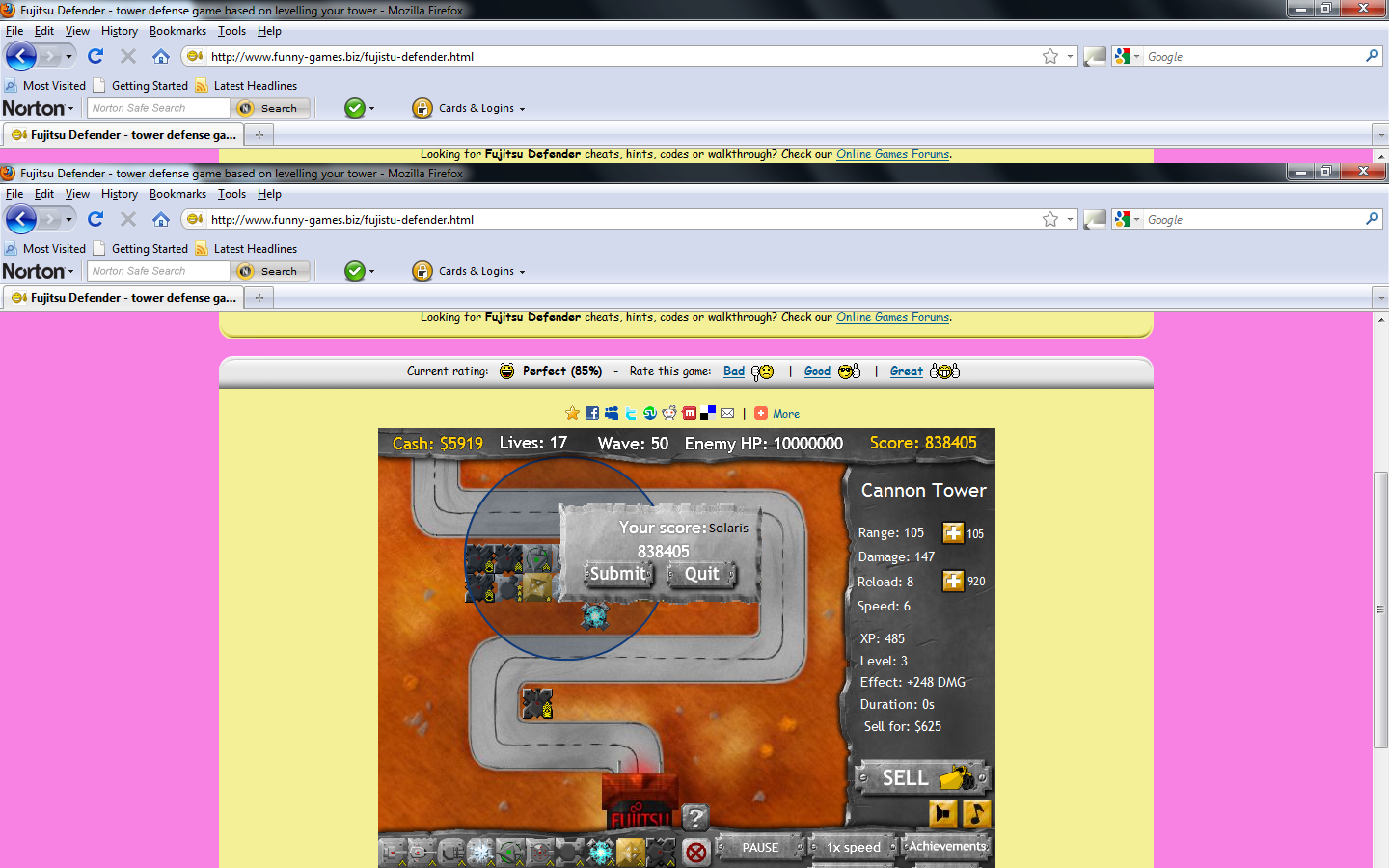This screenshot has height=868, width=1389.
Task: Select the gold pyramid tower in the tower bar
Action: click(x=631, y=853)
